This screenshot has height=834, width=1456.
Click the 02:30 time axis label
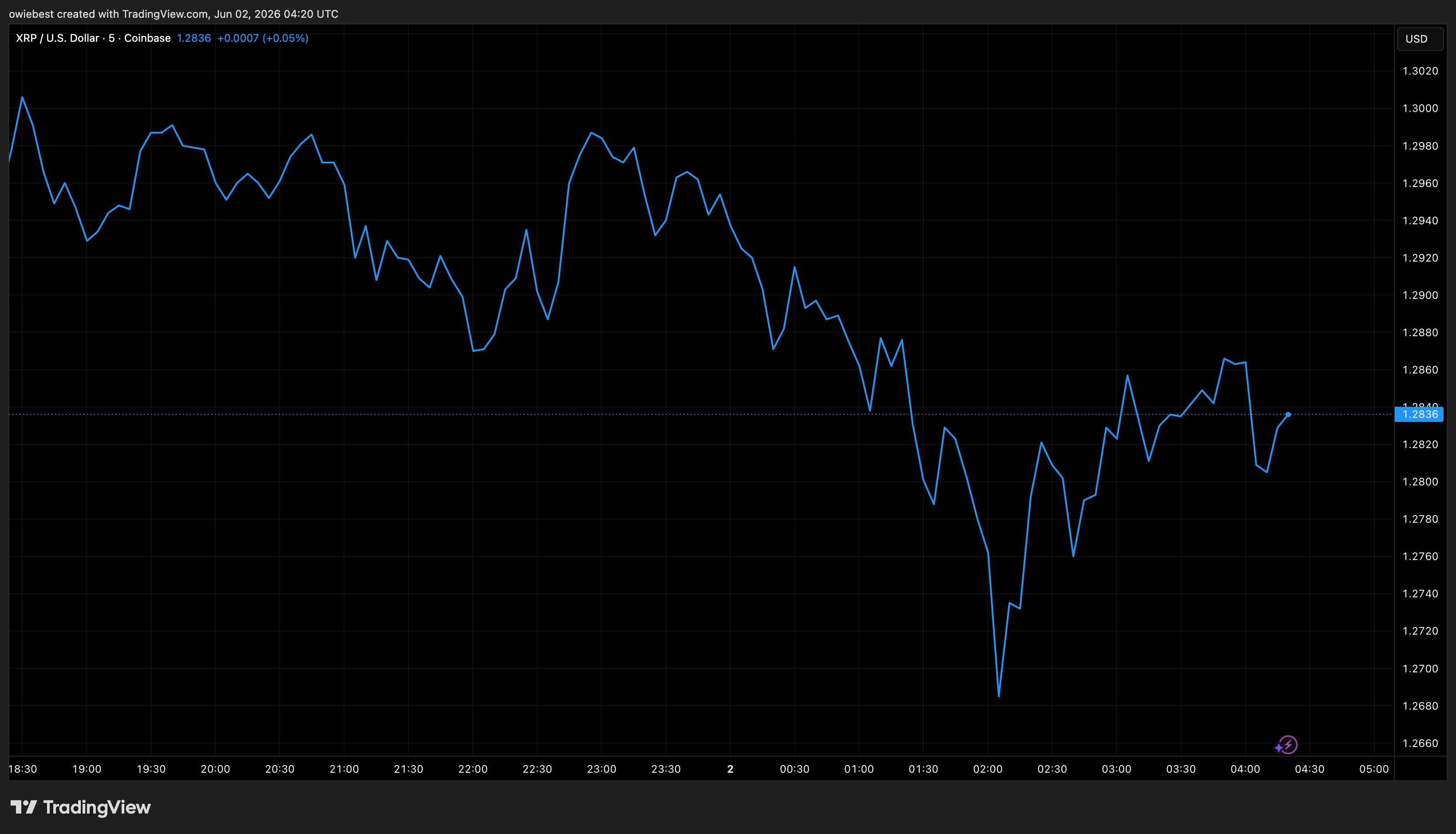point(1052,769)
